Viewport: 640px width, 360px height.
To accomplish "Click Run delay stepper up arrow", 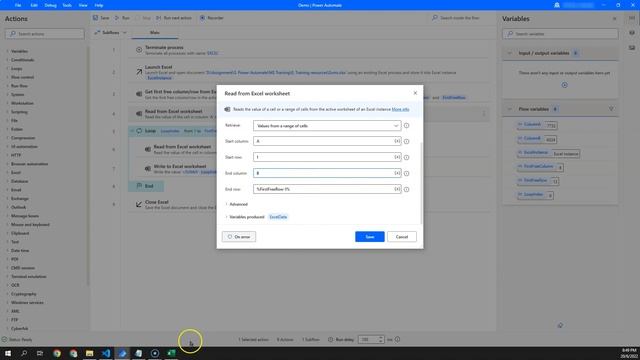I will [x=381, y=338].
